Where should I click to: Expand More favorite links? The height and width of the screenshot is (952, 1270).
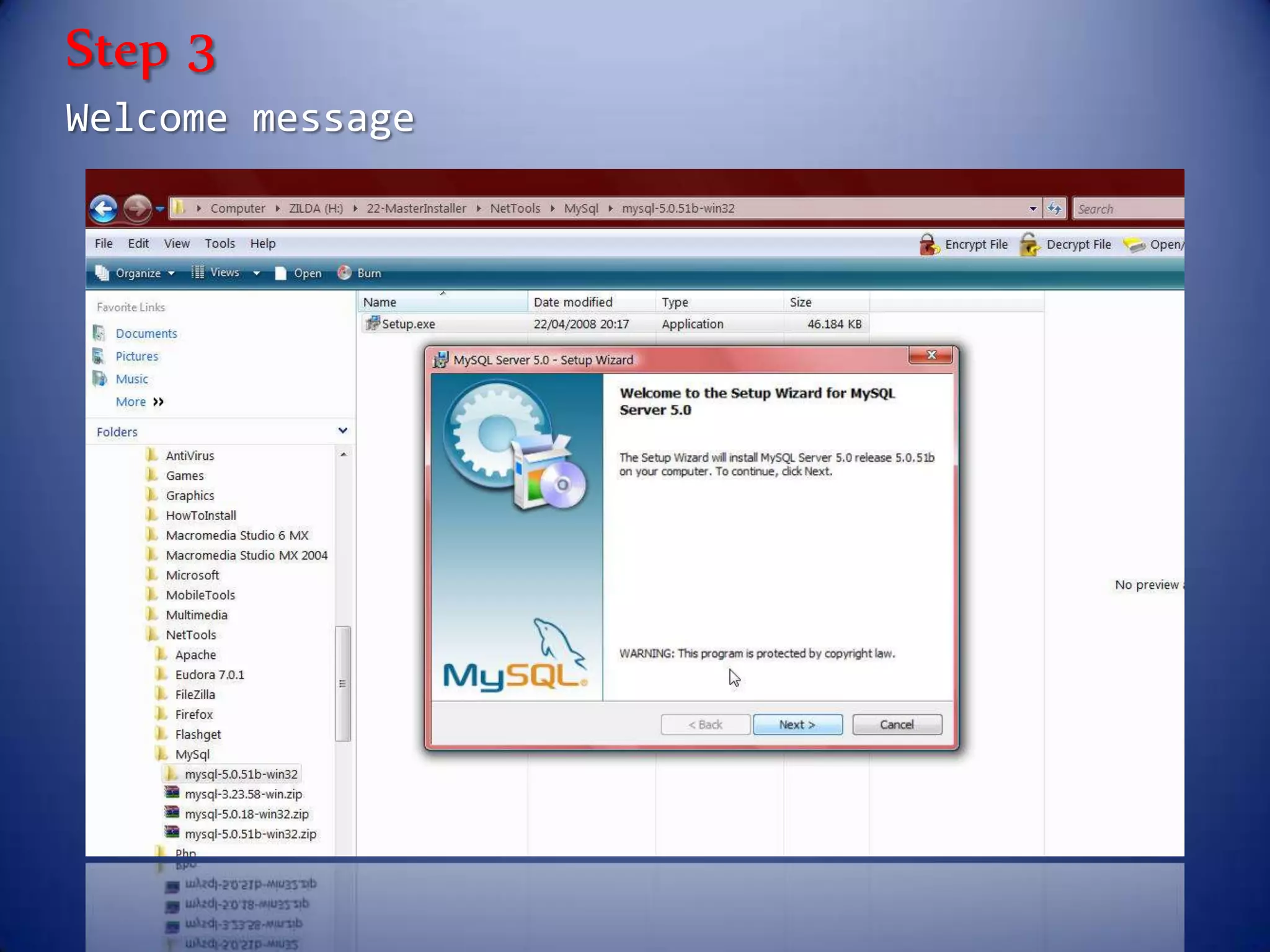click(140, 402)
